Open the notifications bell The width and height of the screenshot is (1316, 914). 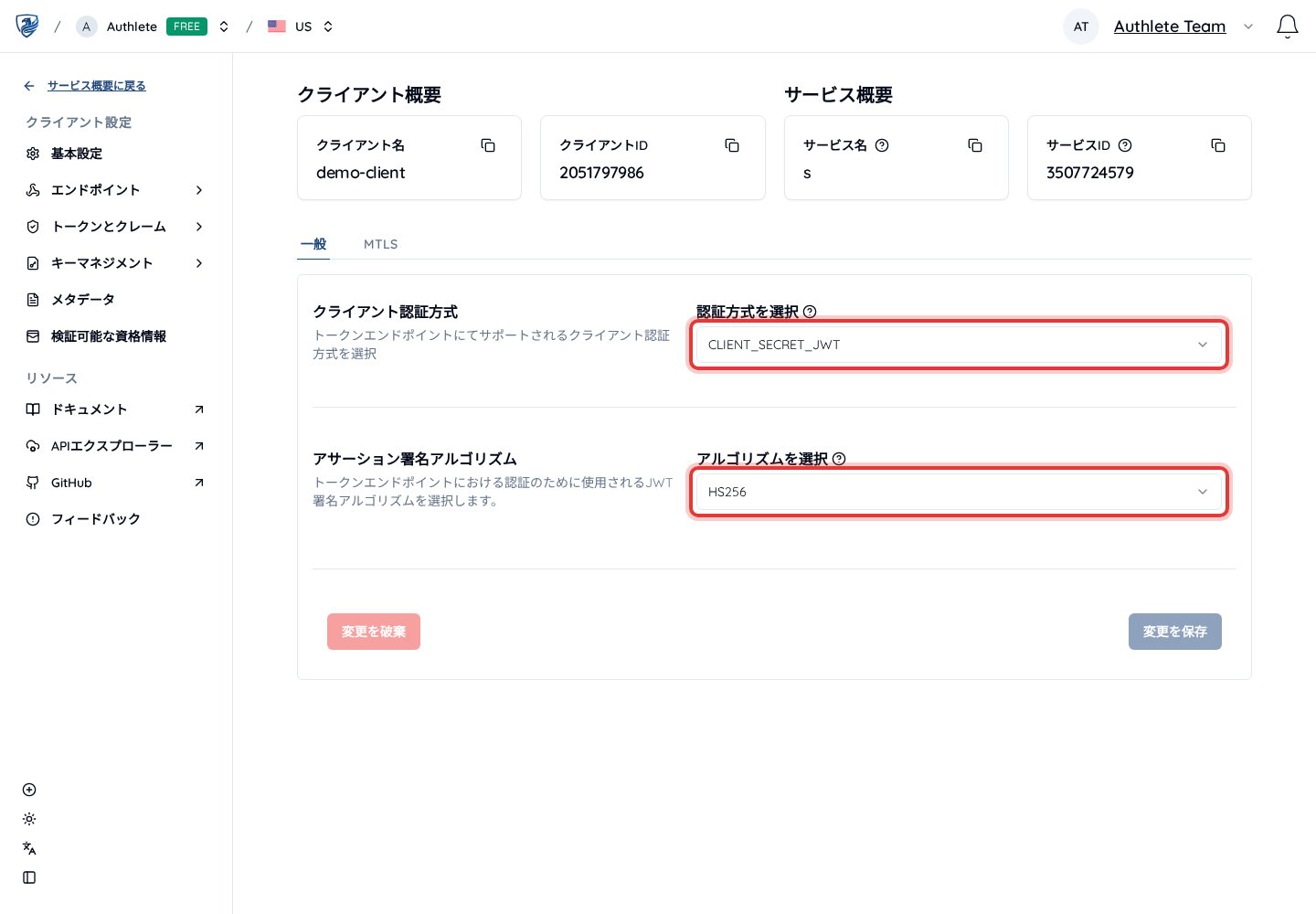1287,27
